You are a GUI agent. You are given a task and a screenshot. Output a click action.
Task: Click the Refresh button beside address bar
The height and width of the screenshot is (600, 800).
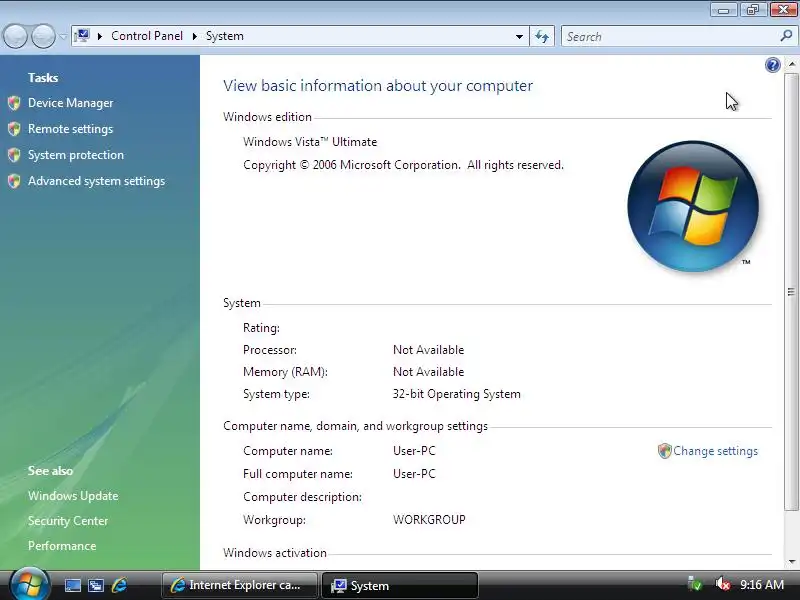pos(542,37)
